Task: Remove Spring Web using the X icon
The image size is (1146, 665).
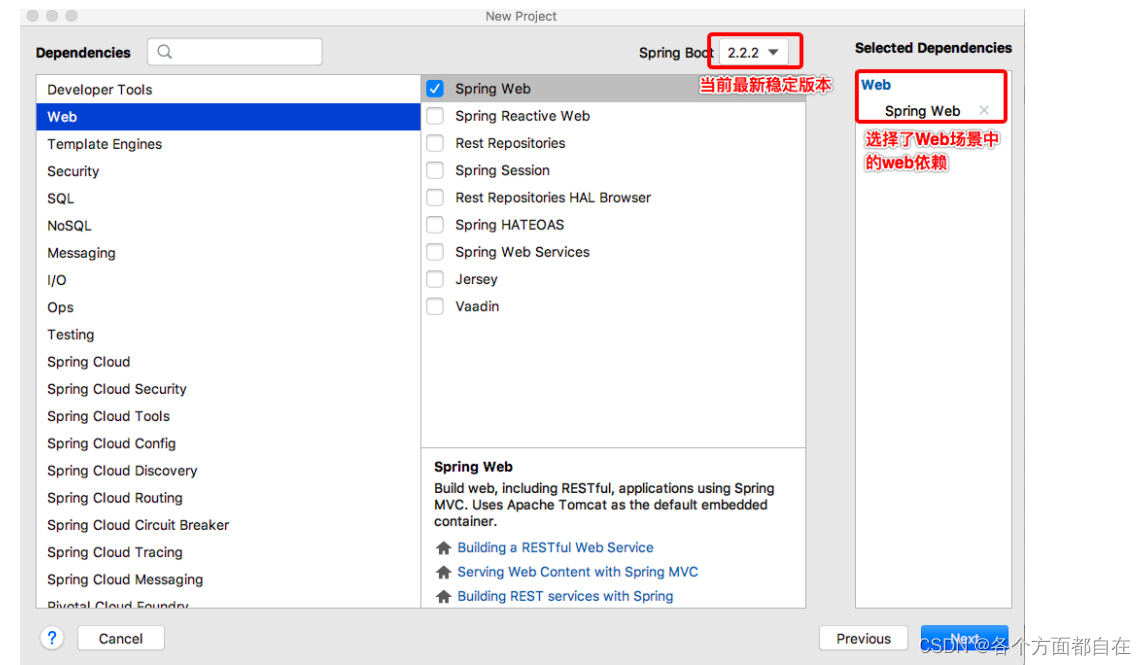Action: point(984,111)
